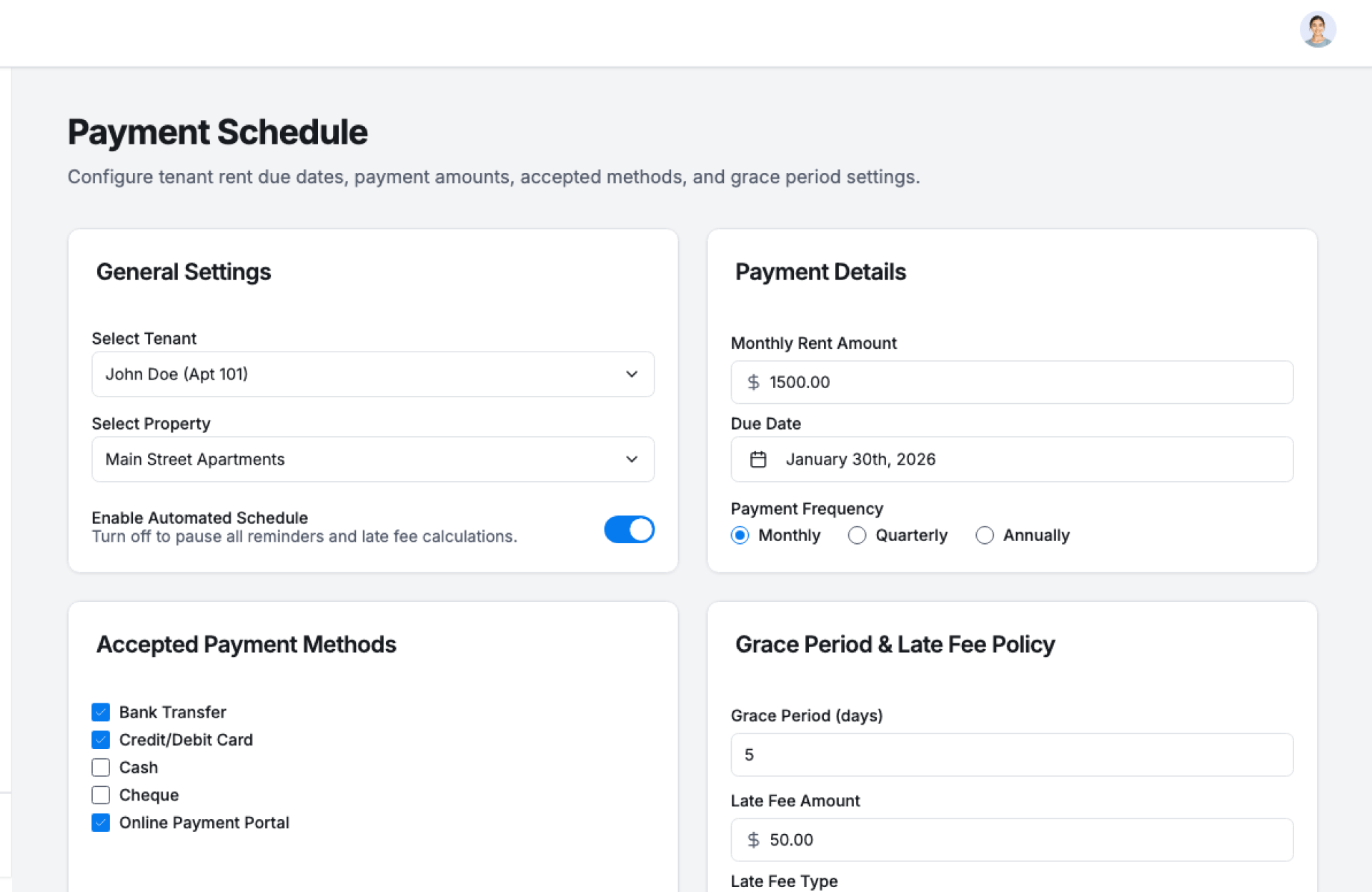Click the dollar sign in Monthly Rent Amount
The image size is (1372, 892).
pyautogui.click(x=753, y=382)
